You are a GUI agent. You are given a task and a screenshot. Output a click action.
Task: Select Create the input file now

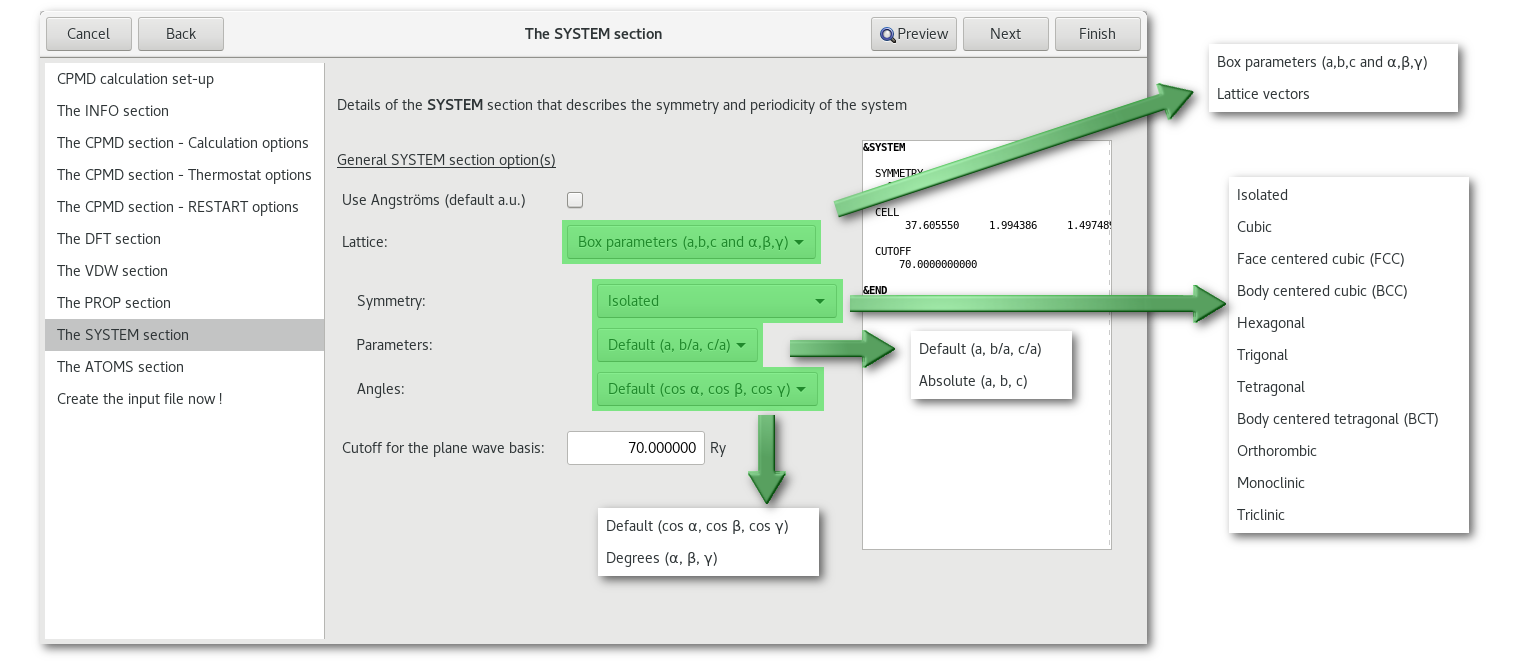139,399
